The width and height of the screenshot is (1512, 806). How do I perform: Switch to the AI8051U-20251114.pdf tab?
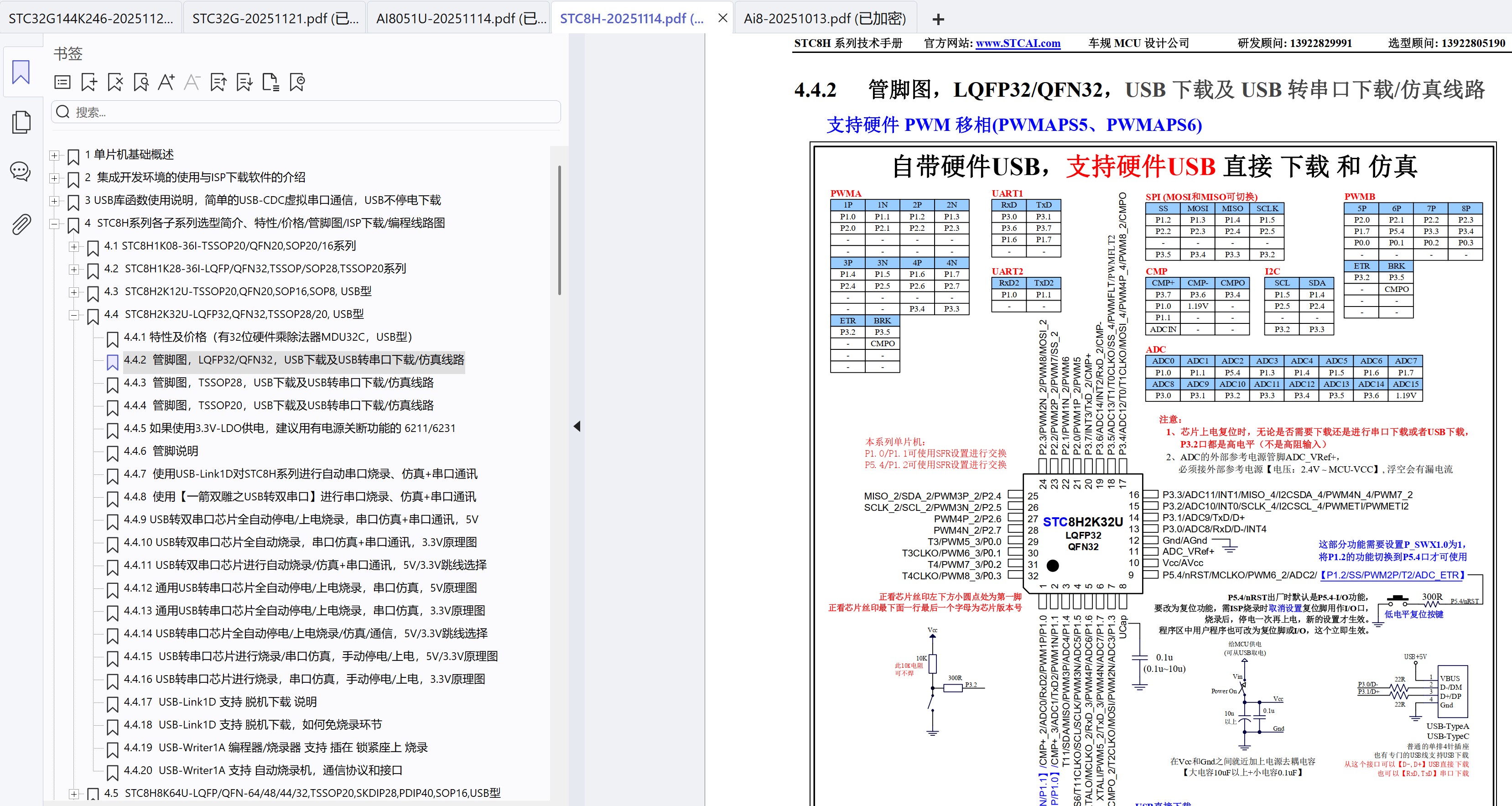click(458, 18)
